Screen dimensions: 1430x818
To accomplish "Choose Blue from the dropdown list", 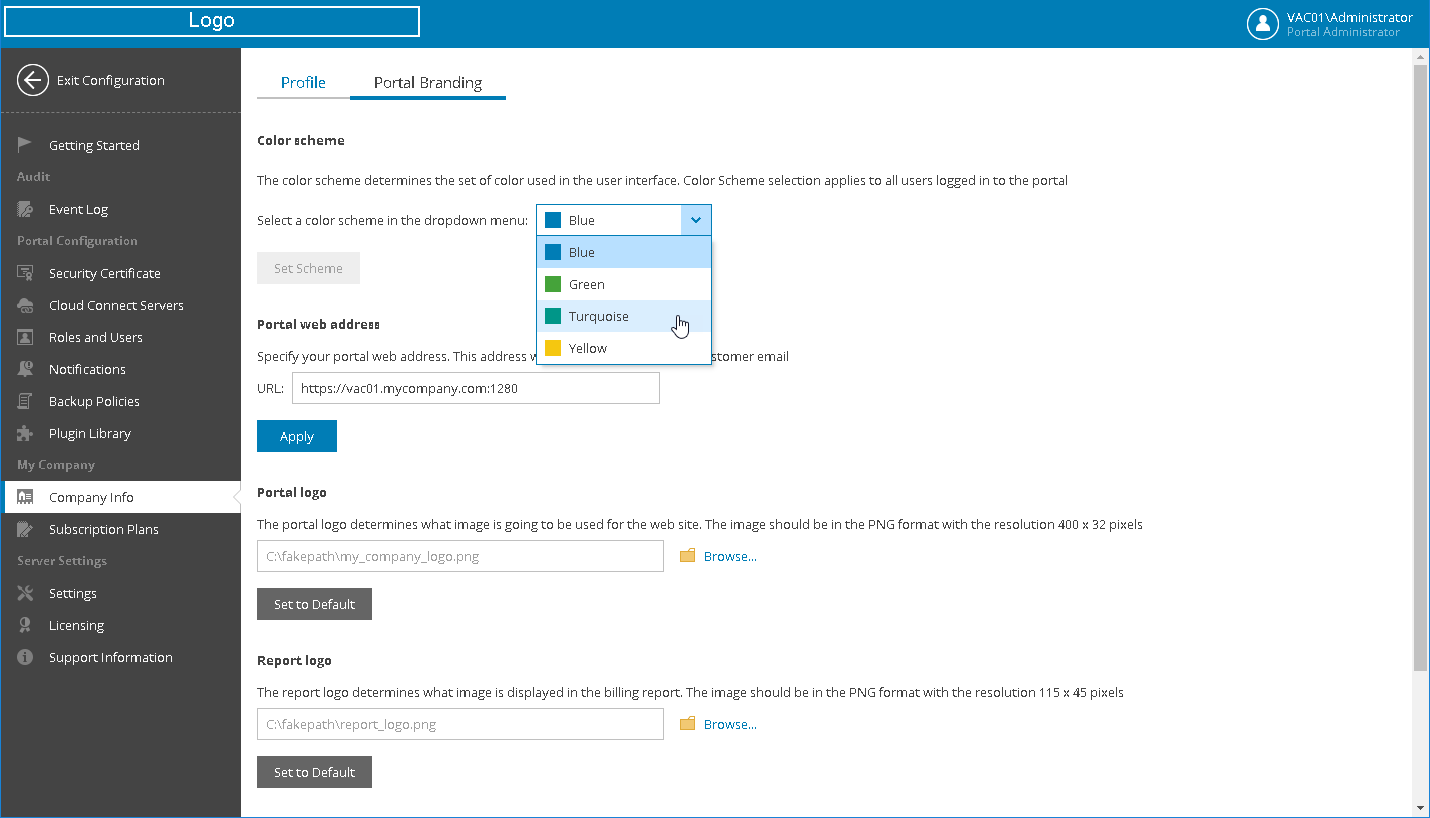I will tap(624, 252).
